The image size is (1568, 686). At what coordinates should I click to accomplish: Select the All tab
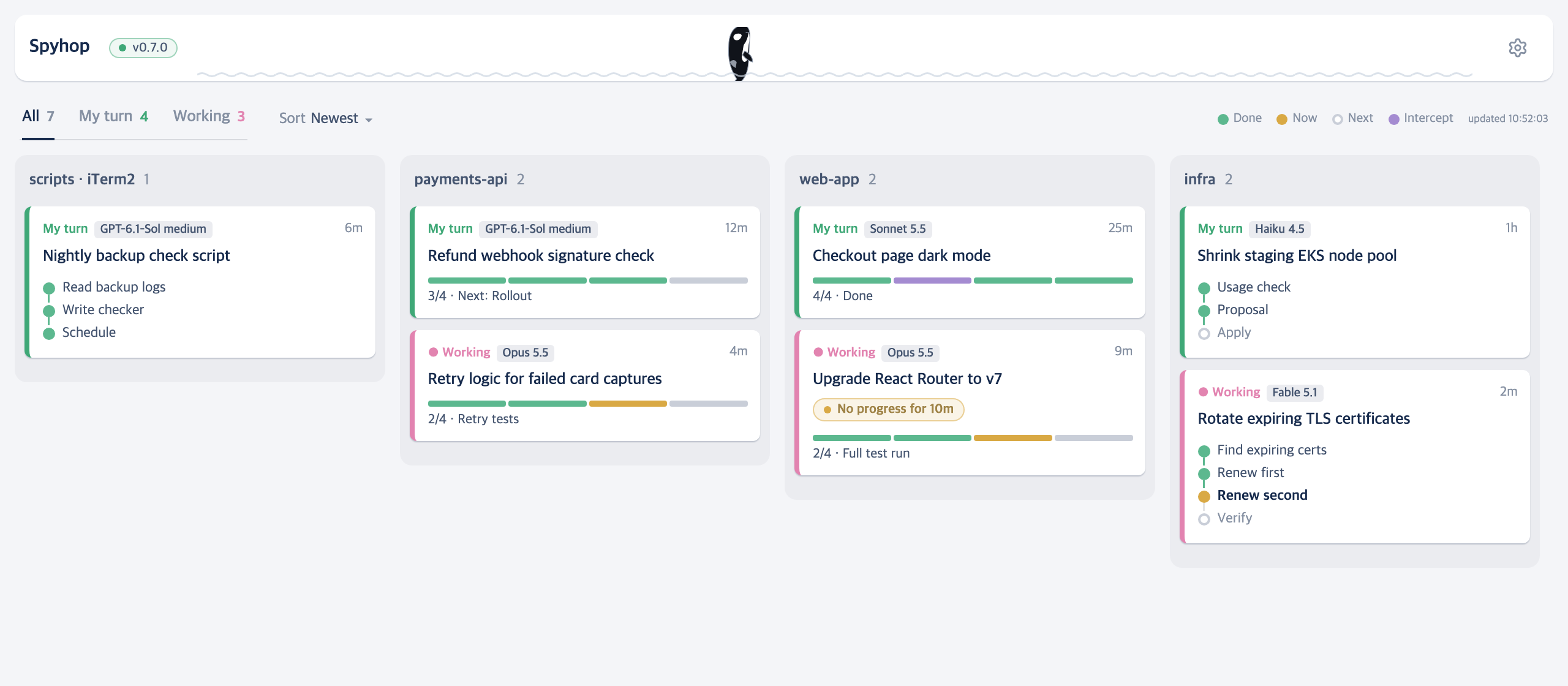tap(38, 116)
